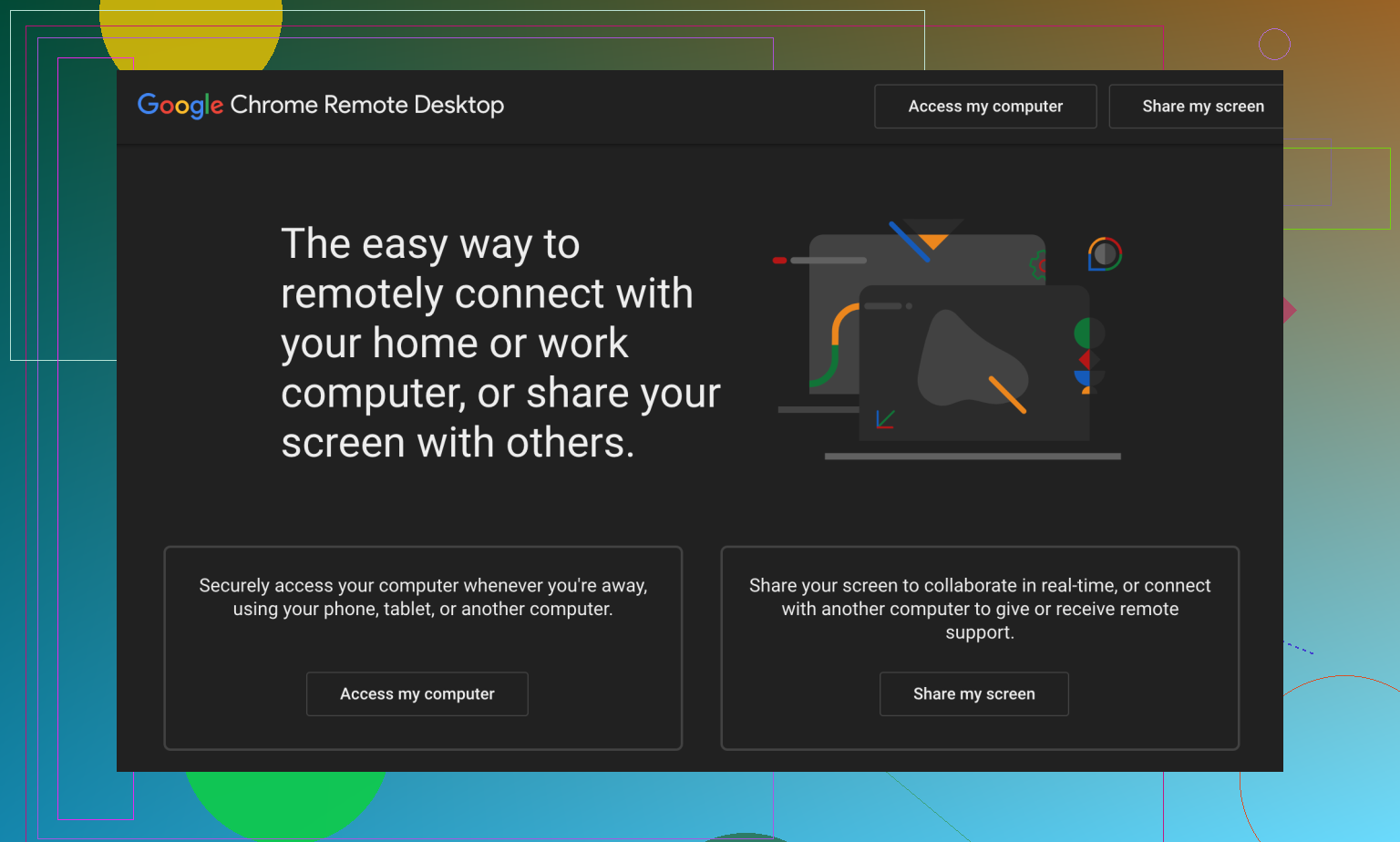Click the orange triangle in the illustration
Screen dimensions: 1400x842
(933, 241)
